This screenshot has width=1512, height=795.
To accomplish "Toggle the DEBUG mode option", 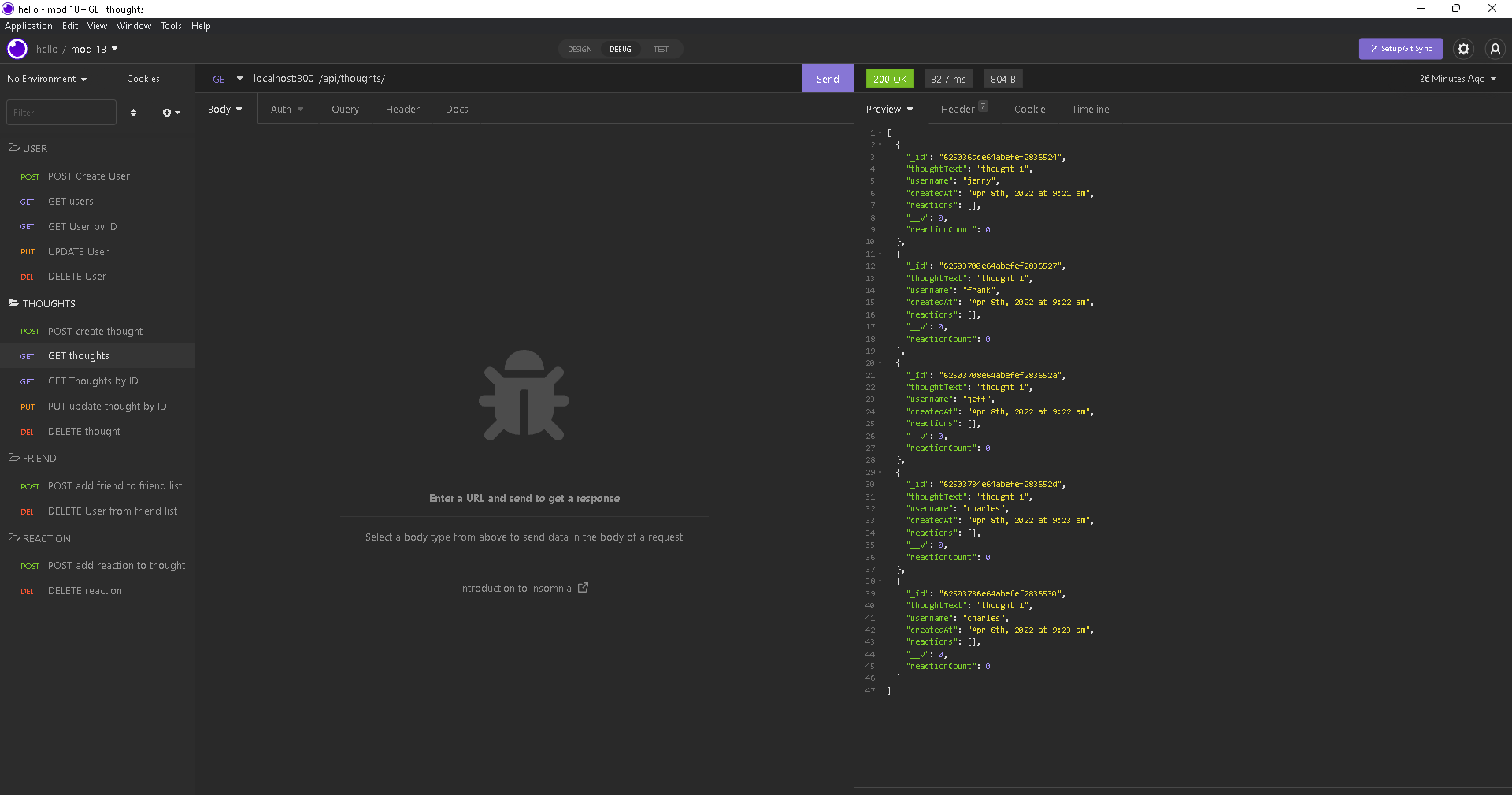I will tap(621, 49).
